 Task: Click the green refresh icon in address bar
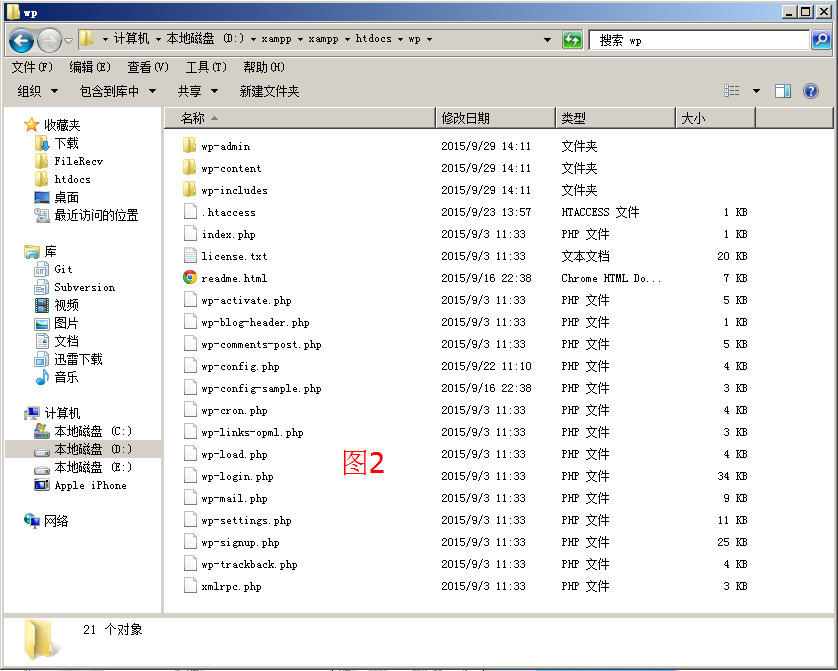click(x=572, y=40)
